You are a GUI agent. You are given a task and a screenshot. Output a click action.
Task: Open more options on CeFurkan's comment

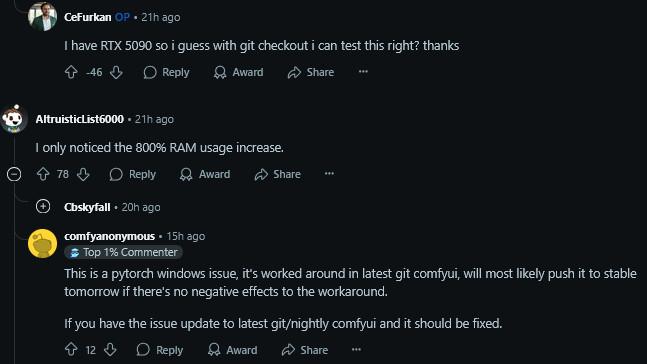click(x=363, y=72)
